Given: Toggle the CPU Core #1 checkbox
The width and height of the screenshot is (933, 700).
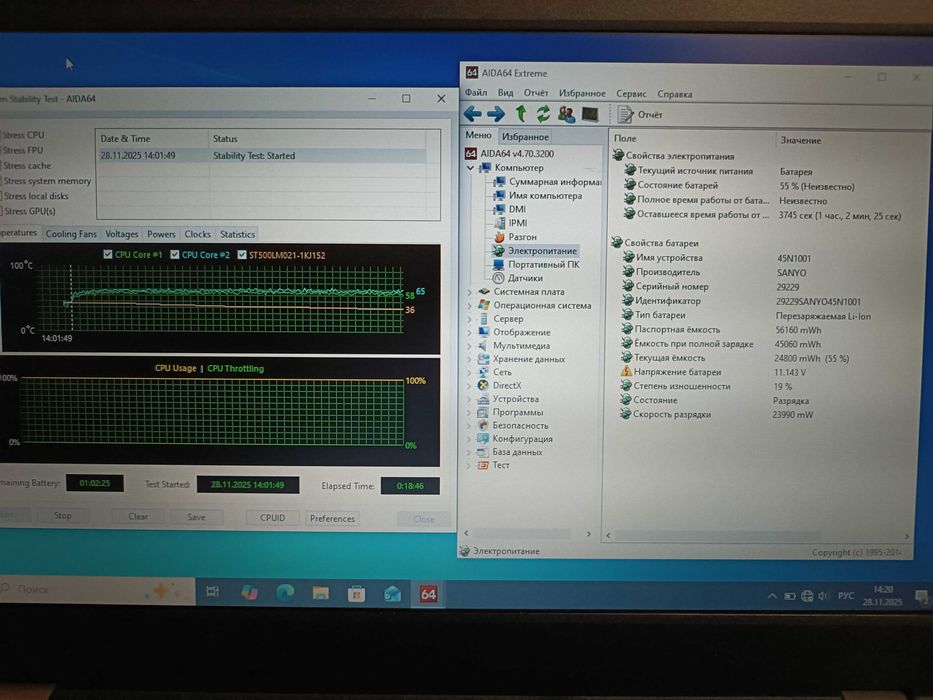Looking at the screenshot, I should pos(108,254).
